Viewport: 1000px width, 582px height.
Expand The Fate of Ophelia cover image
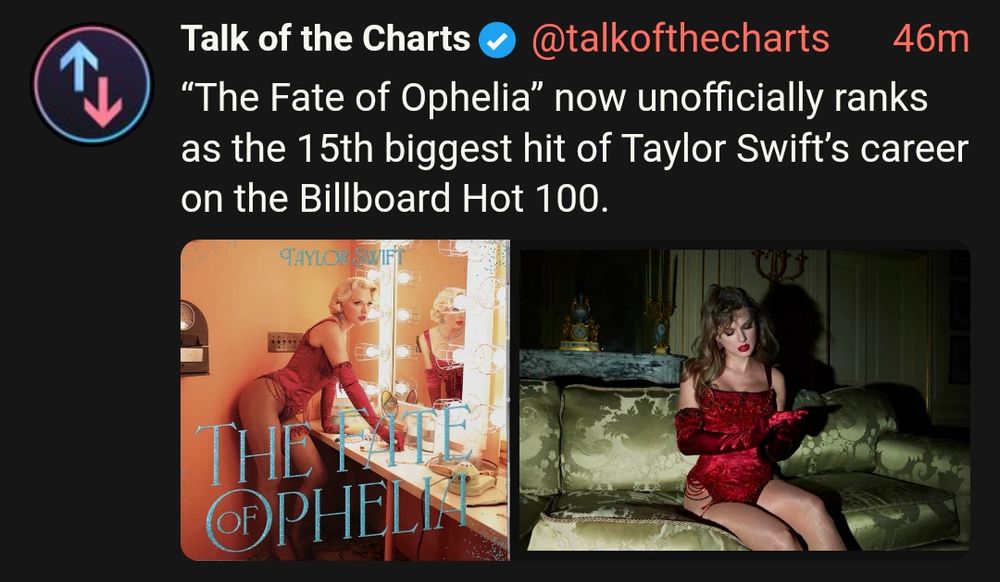pos(344,399)
